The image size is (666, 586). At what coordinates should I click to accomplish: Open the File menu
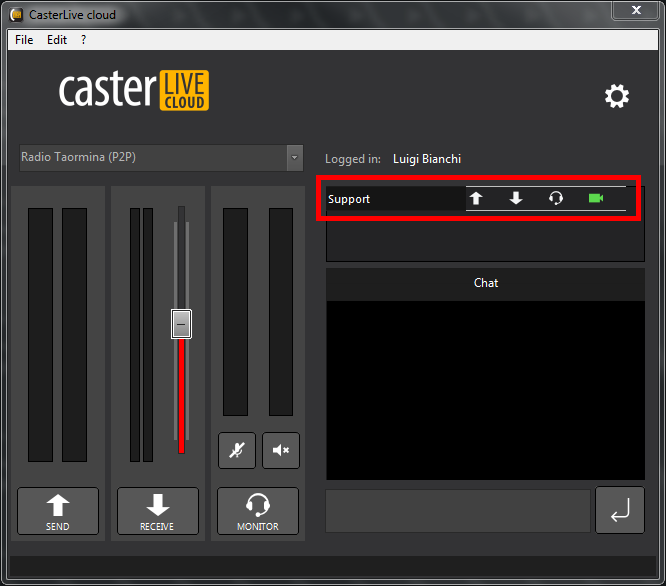(x=24, y=40)
